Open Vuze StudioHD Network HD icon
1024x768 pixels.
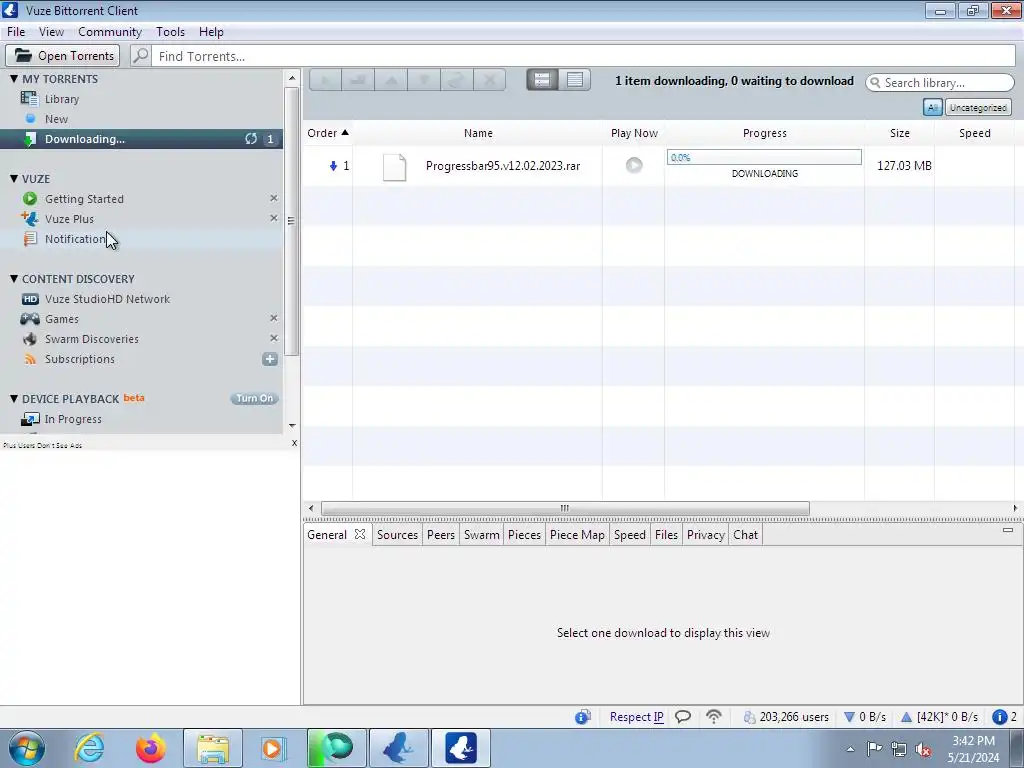pos(30,299)
